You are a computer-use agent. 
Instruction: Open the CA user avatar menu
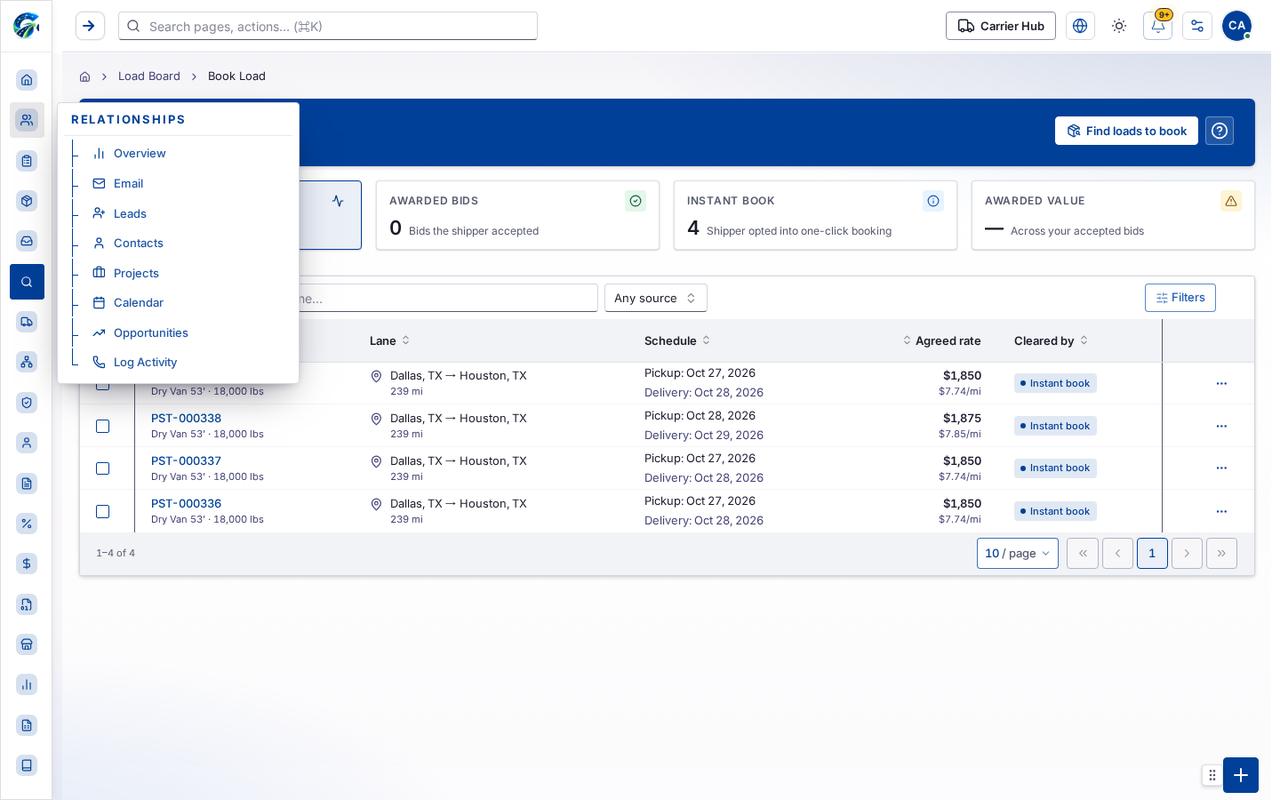tap(1237, 26)
